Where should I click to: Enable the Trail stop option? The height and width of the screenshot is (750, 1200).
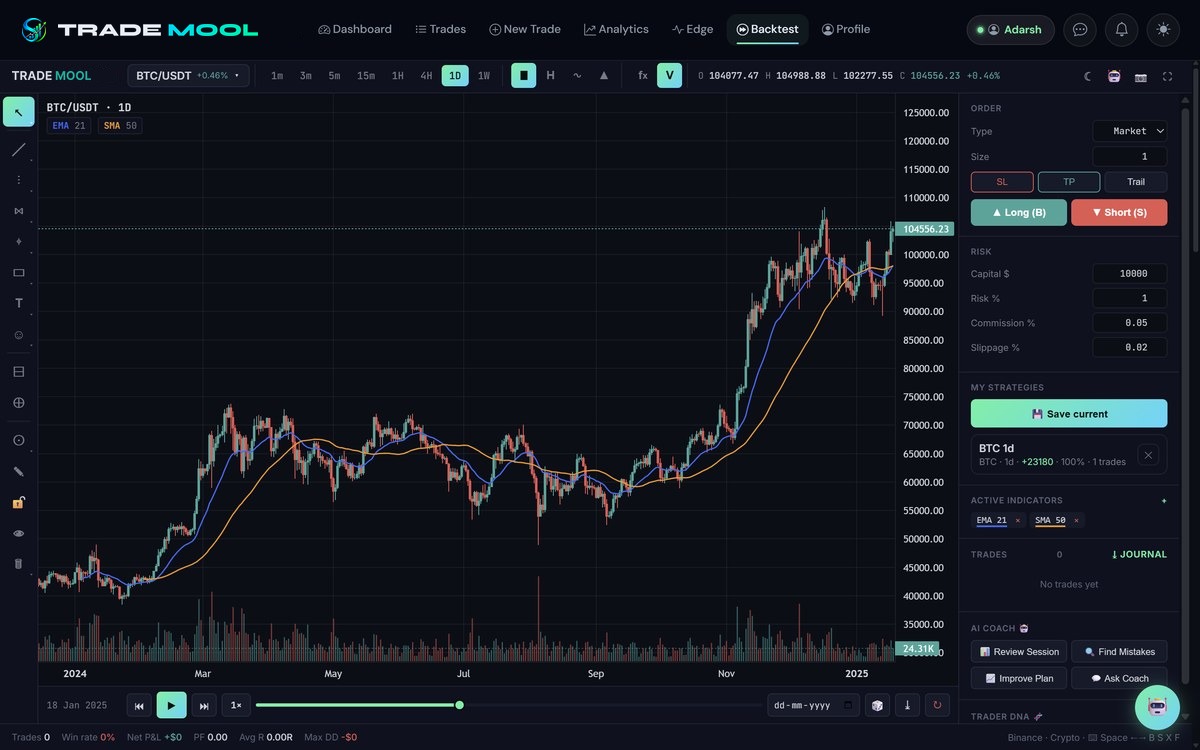1136,182
